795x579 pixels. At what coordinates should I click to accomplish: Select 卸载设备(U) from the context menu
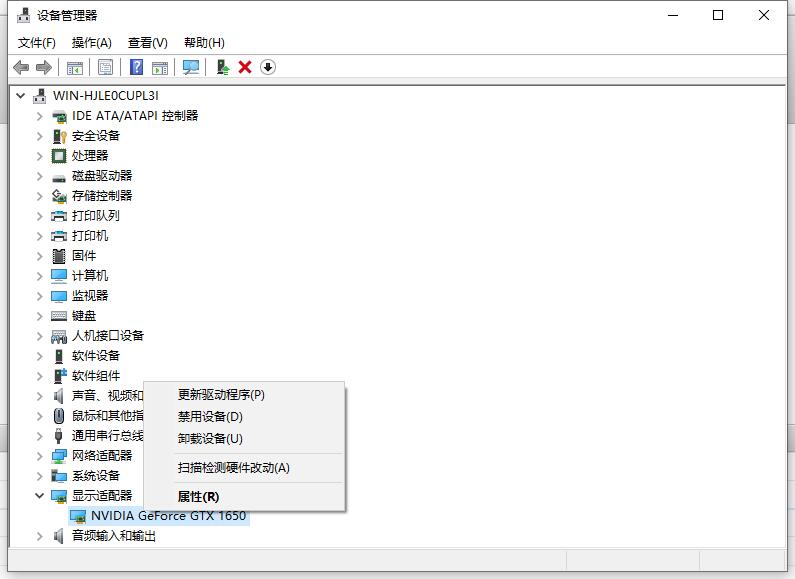point(210,439)
